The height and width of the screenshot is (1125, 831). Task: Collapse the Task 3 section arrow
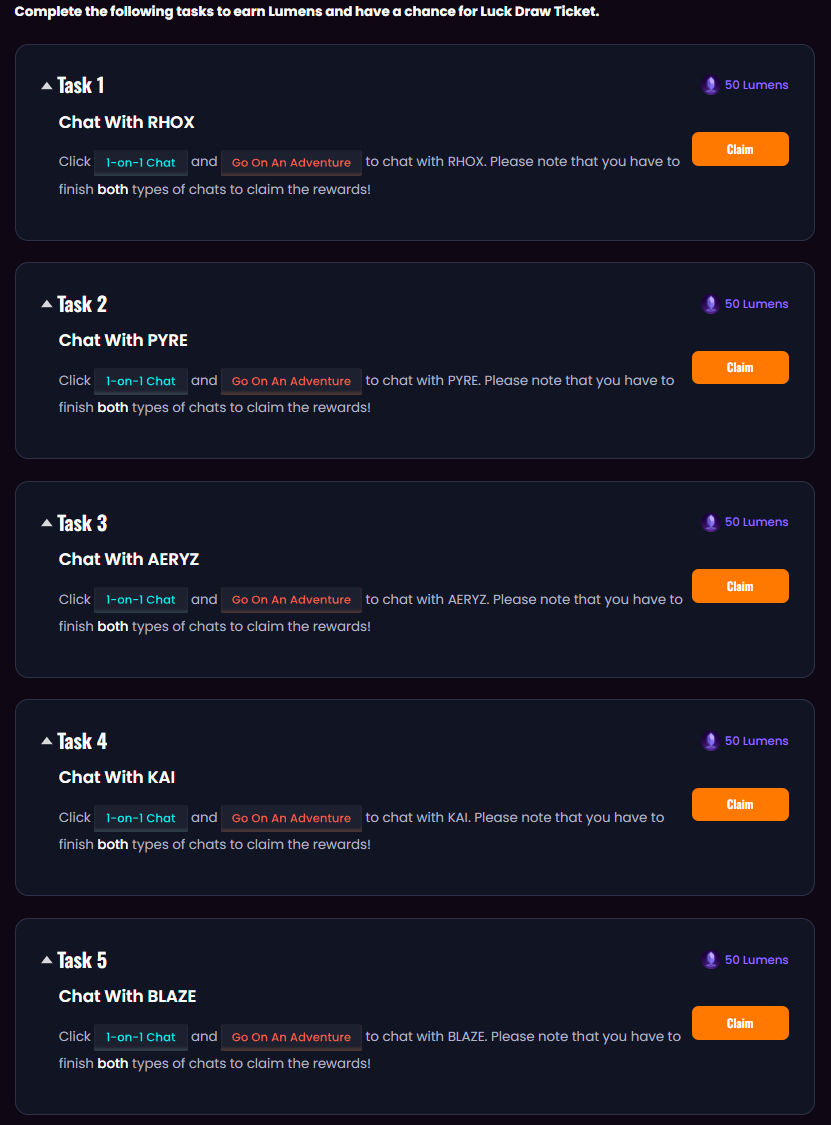46,523
